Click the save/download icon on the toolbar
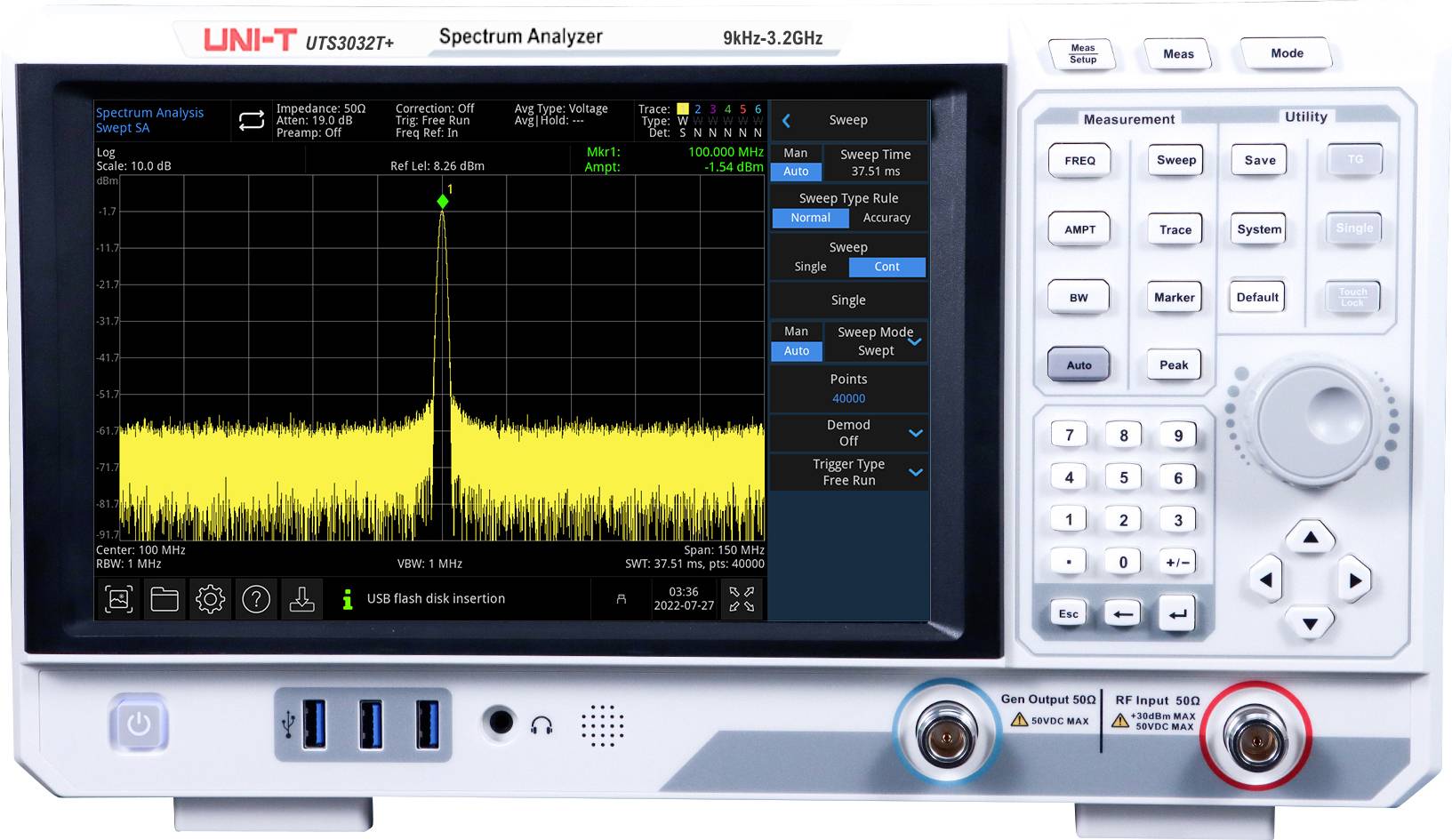This screenshot has height=840, width=1452. coord(302,599)
